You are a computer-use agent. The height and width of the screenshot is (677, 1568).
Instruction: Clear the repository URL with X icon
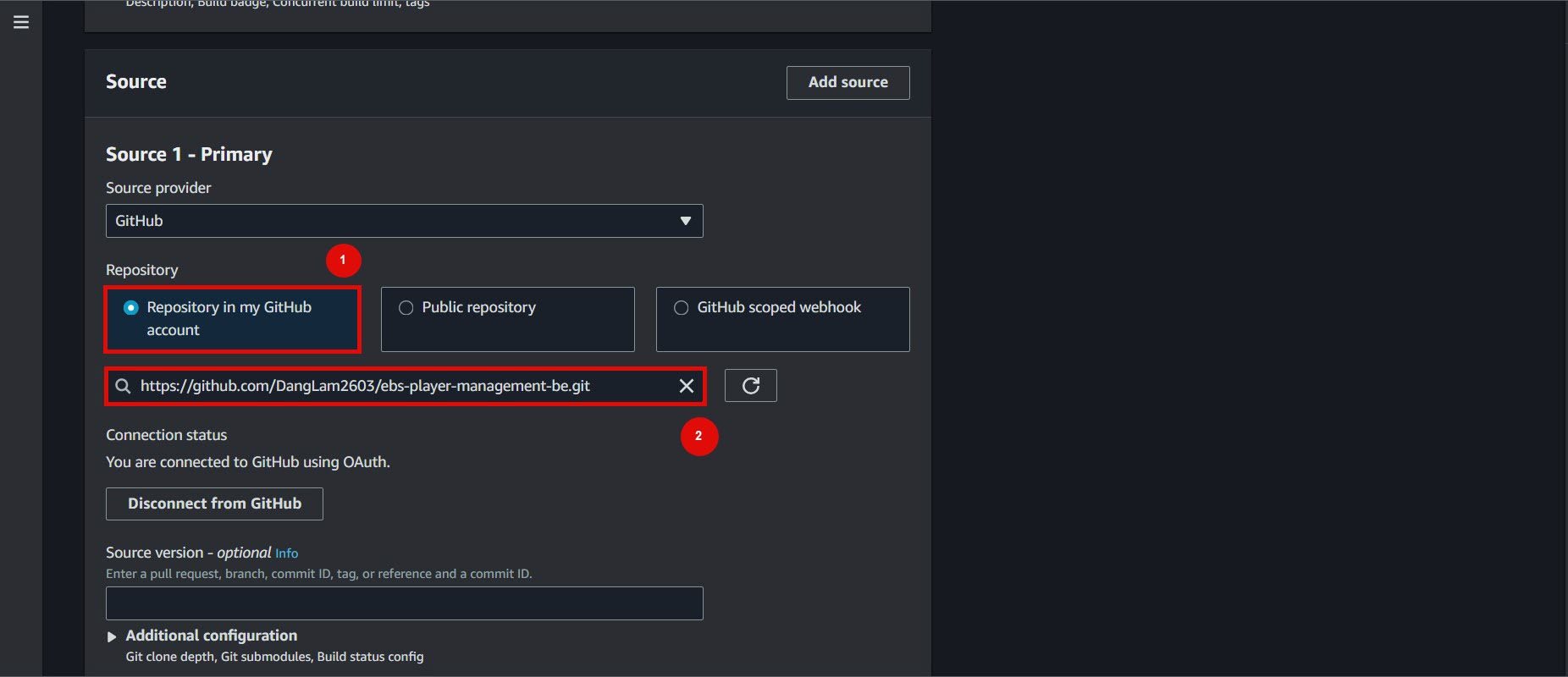coord(687,386)
